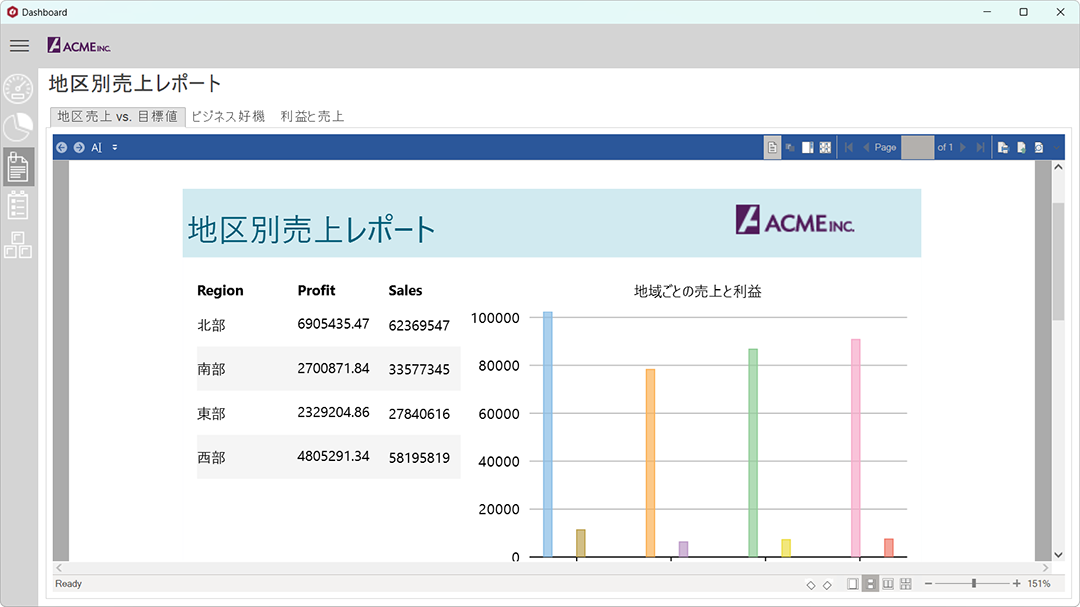The height and width of the screenshot is (607, 1080).
Task: Click the sales value 33577345
Action: (419, 369)
